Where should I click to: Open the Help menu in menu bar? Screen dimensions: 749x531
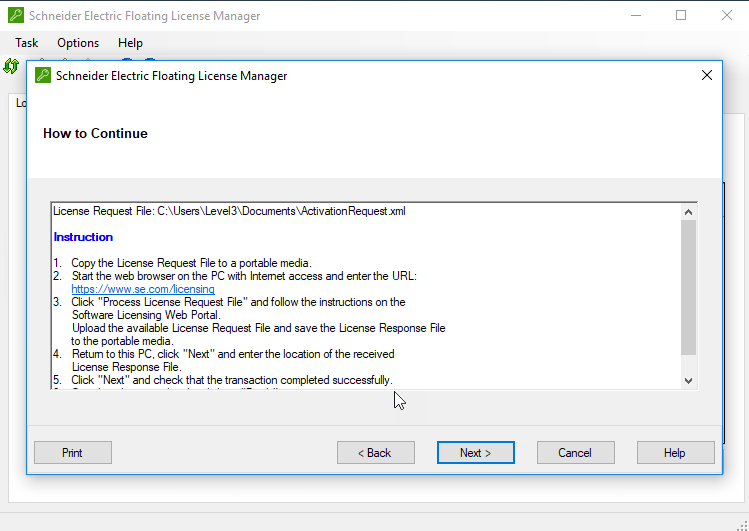pyautogui.click(x=130, y=43)
